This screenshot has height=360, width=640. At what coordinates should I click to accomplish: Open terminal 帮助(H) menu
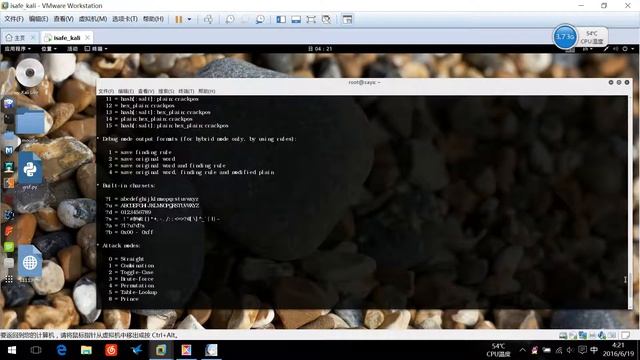coord(207,91)
